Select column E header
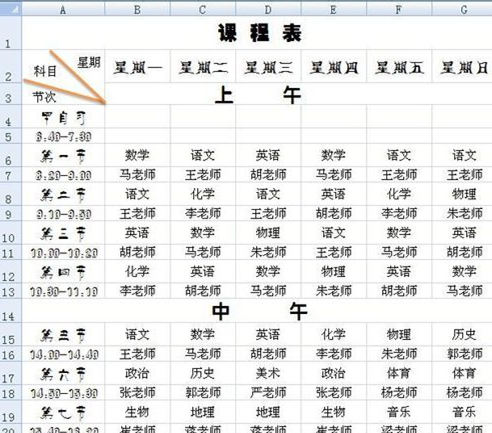 [x=333, y=9]
